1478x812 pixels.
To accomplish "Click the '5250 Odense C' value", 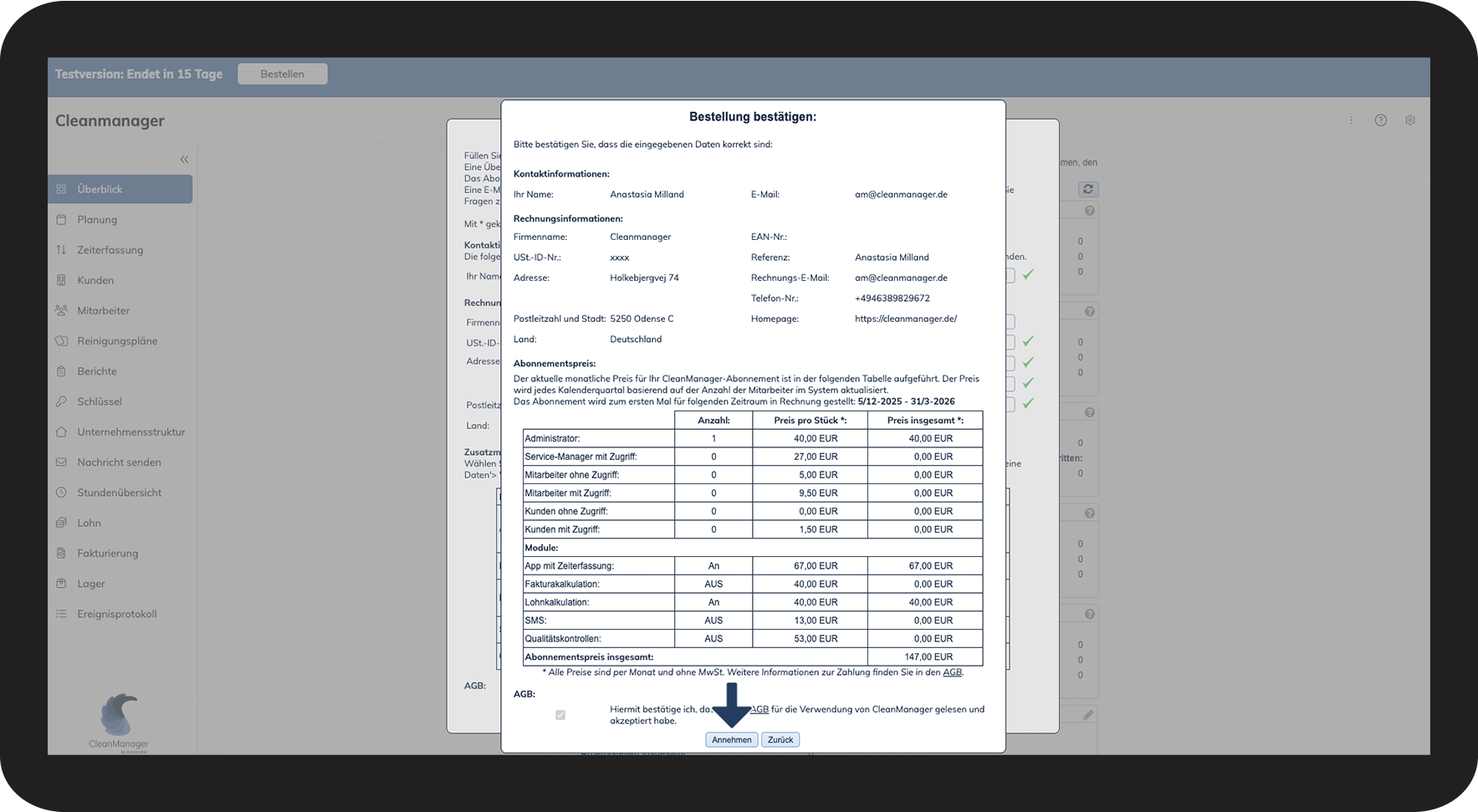I will point(642,319).
